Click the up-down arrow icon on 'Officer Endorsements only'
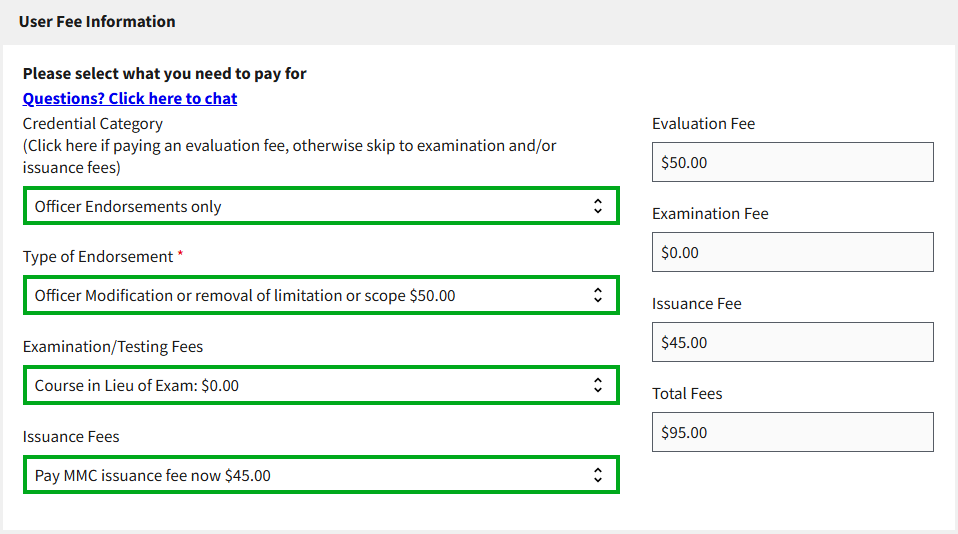This screenshot has width=958, height=534. [x=597, y=206]
